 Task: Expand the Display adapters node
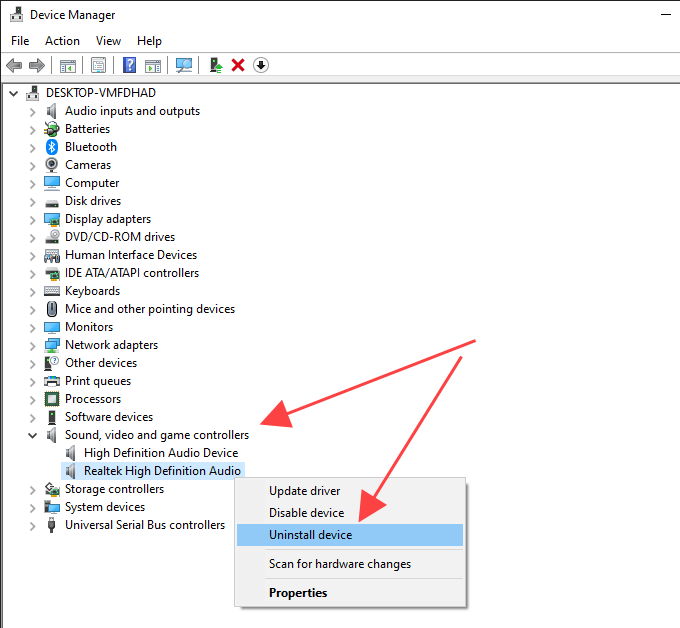[x=33, y=219]
